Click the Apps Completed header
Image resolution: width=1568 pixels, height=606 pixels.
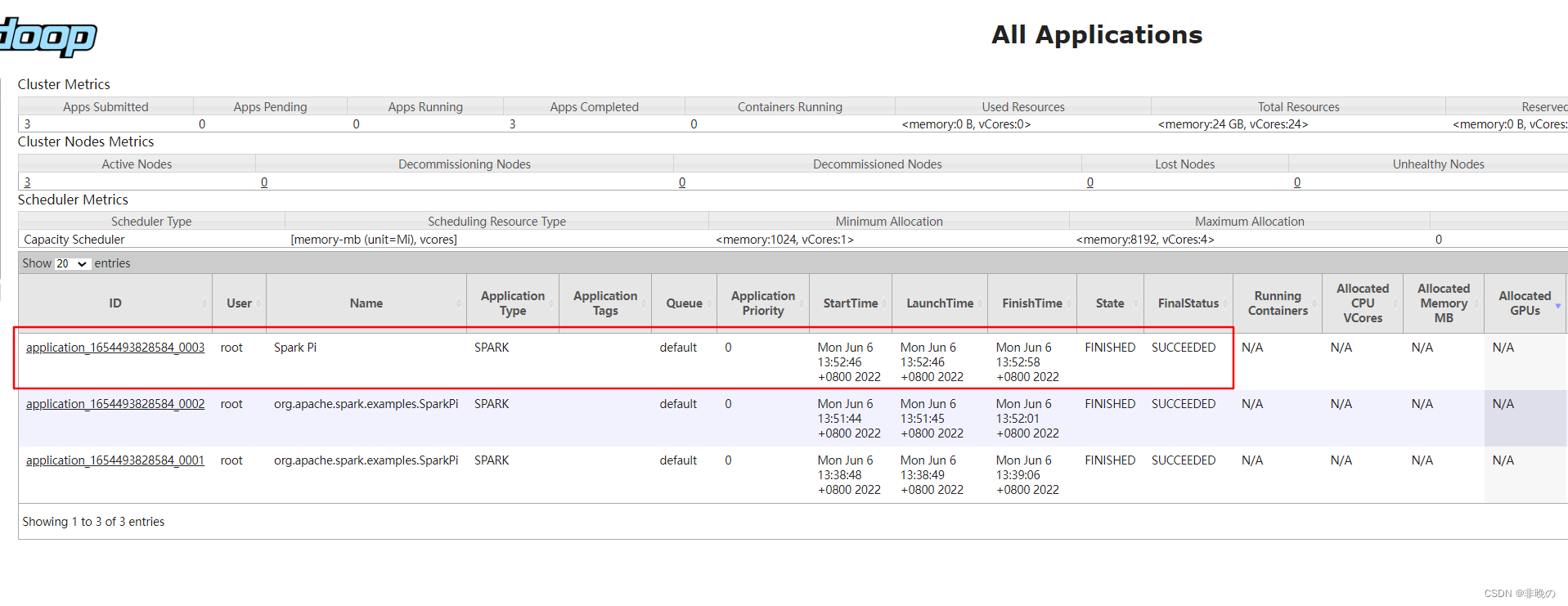(x=594, y=107)
